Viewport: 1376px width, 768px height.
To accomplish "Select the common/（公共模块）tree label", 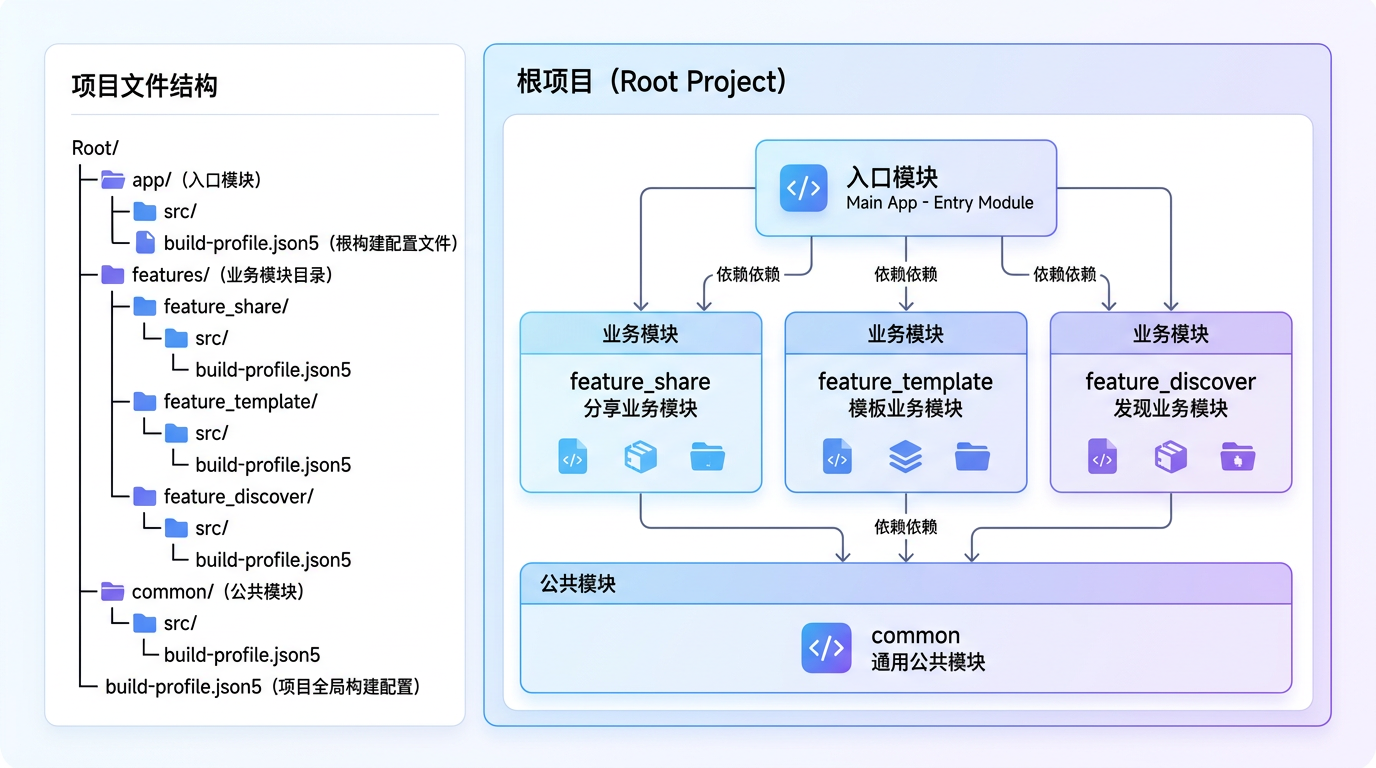I will point(218,592).
